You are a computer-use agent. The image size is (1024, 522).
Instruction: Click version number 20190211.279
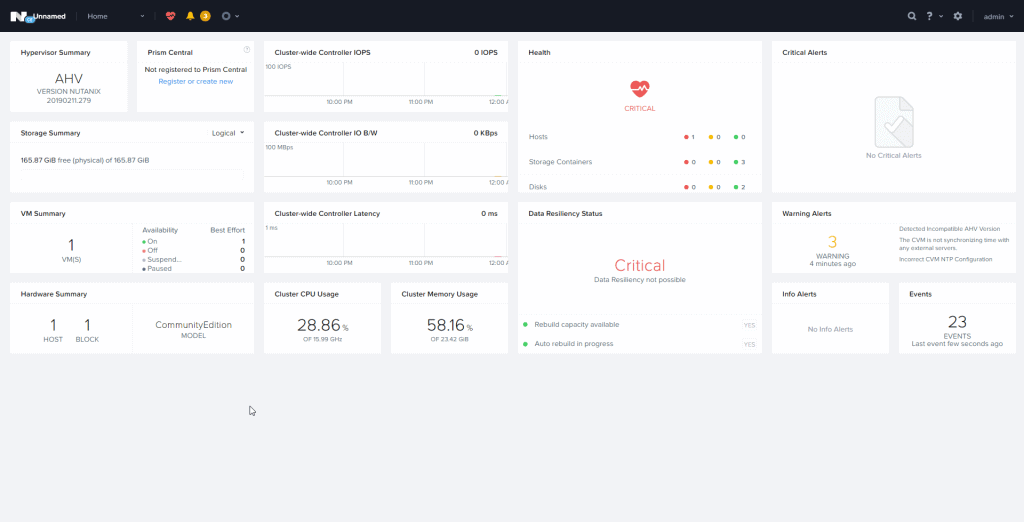(x=69, y=101)
